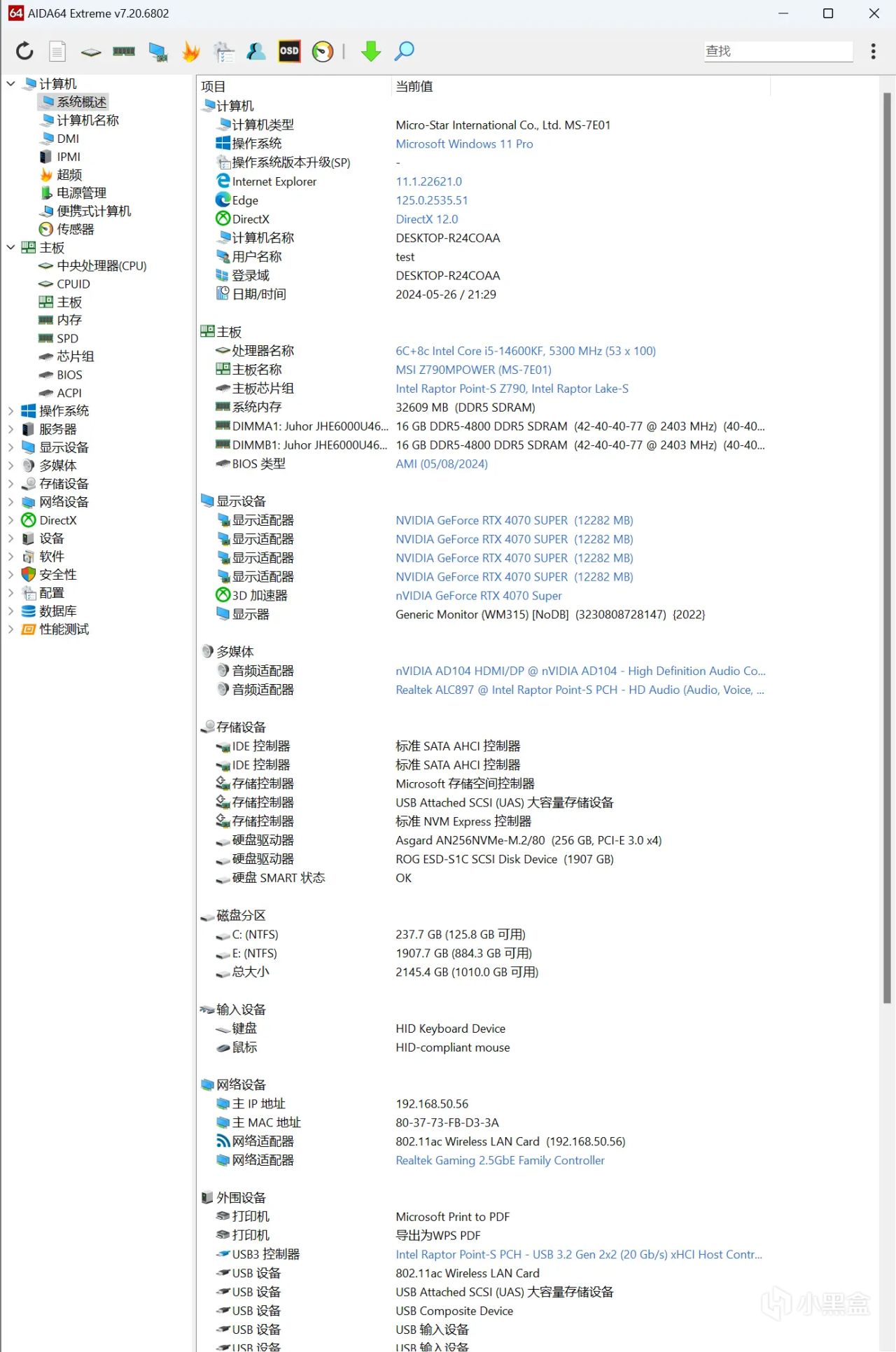This screenshot has height=1352, width=896.
Task: Click the Refresh toolbar icon
Action: [24, 51]
